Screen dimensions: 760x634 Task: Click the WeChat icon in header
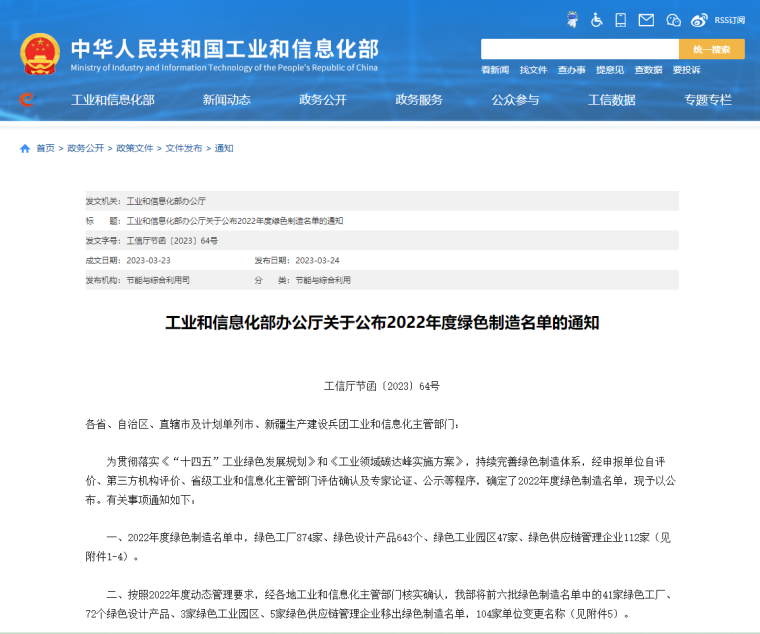tap(673, 19)
